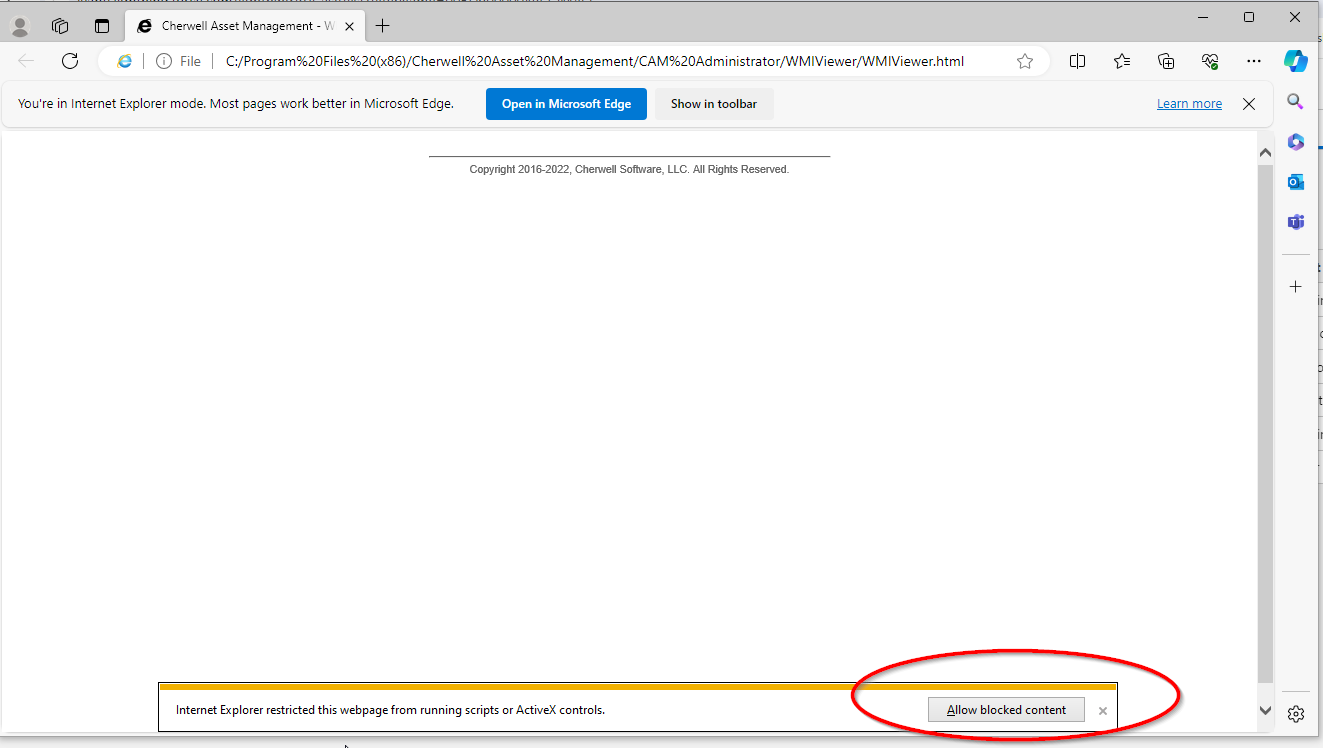Open the user profile menu
This screenshot has height=748, width=1323.
point(20,26)
